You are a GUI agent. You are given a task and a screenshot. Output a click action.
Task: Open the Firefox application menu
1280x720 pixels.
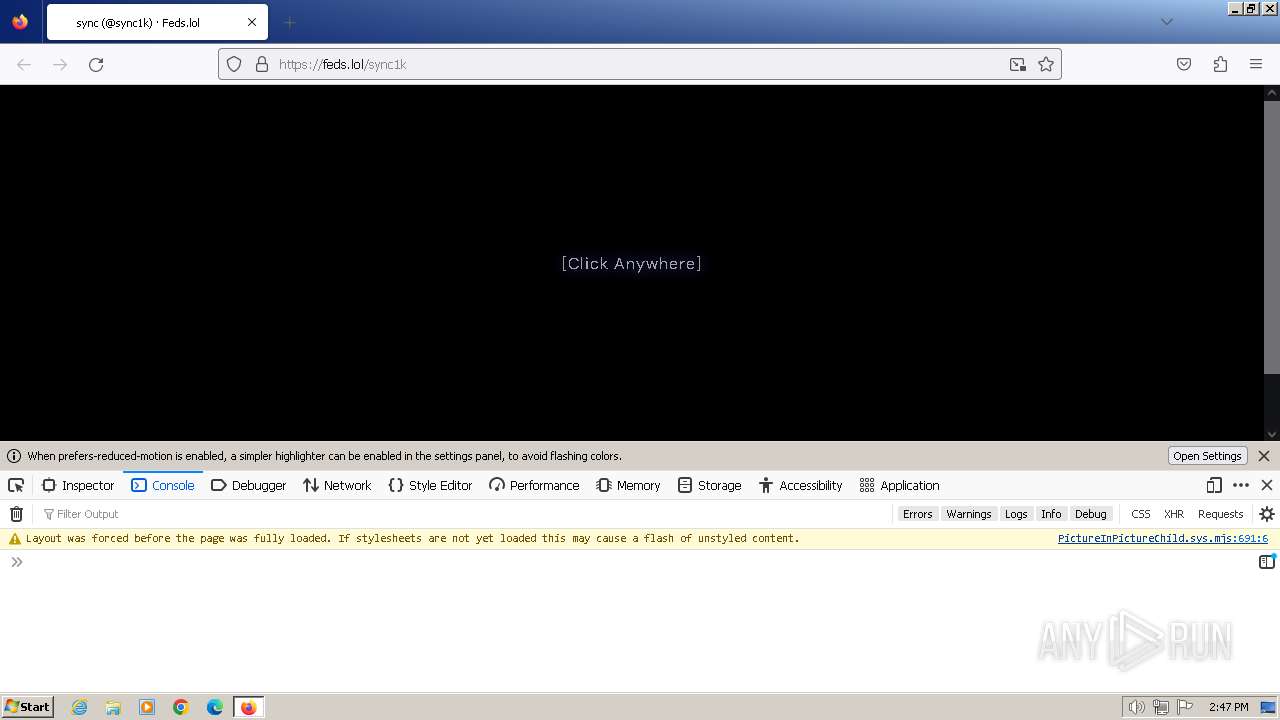point(1256,64)
